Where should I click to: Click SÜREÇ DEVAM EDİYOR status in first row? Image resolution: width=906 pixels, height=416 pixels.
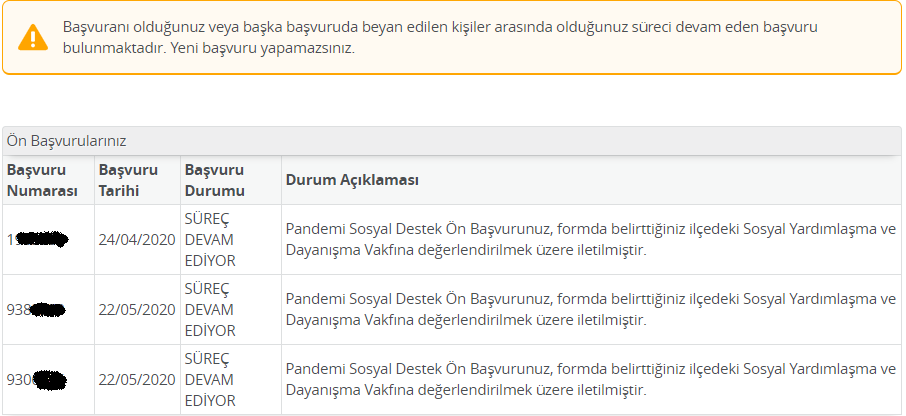pos(210,239)
